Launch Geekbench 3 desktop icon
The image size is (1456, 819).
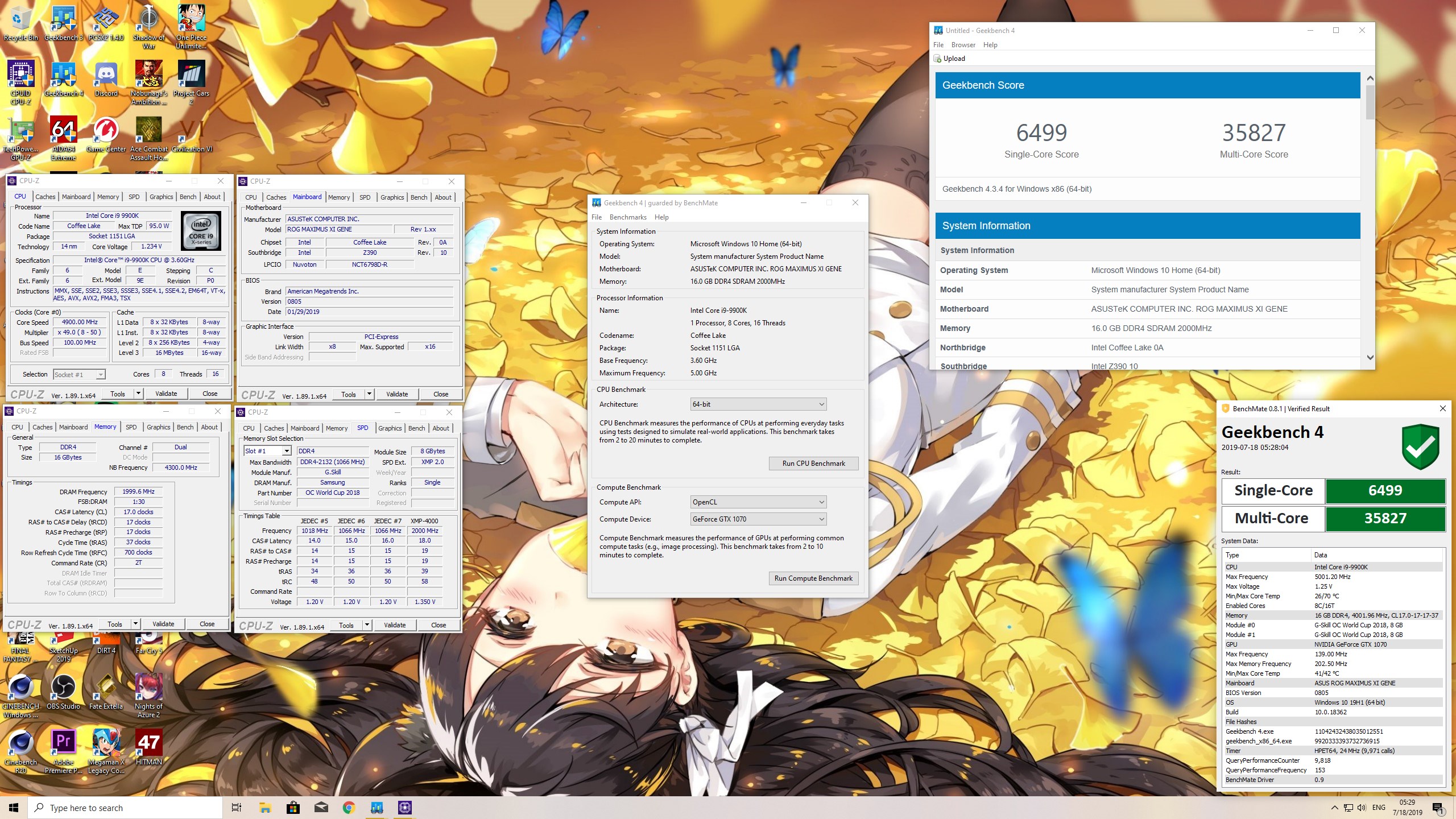(63, 23)
